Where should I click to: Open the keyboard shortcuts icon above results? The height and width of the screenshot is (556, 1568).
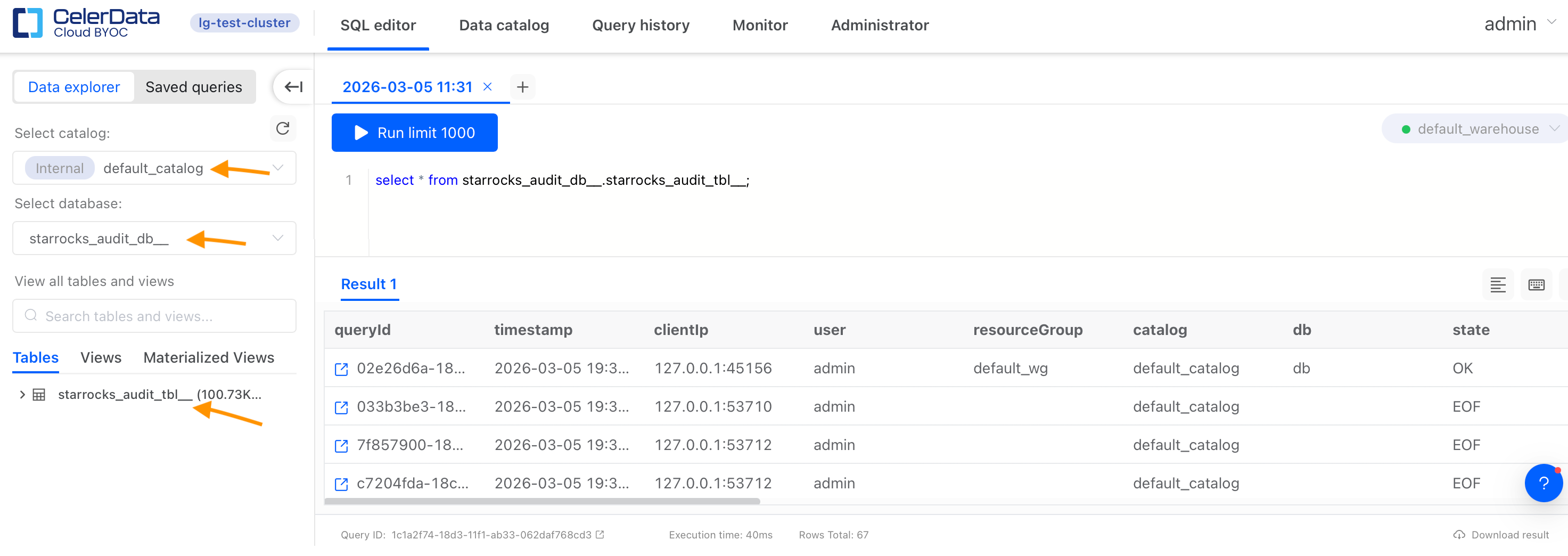pos(1537,284)
